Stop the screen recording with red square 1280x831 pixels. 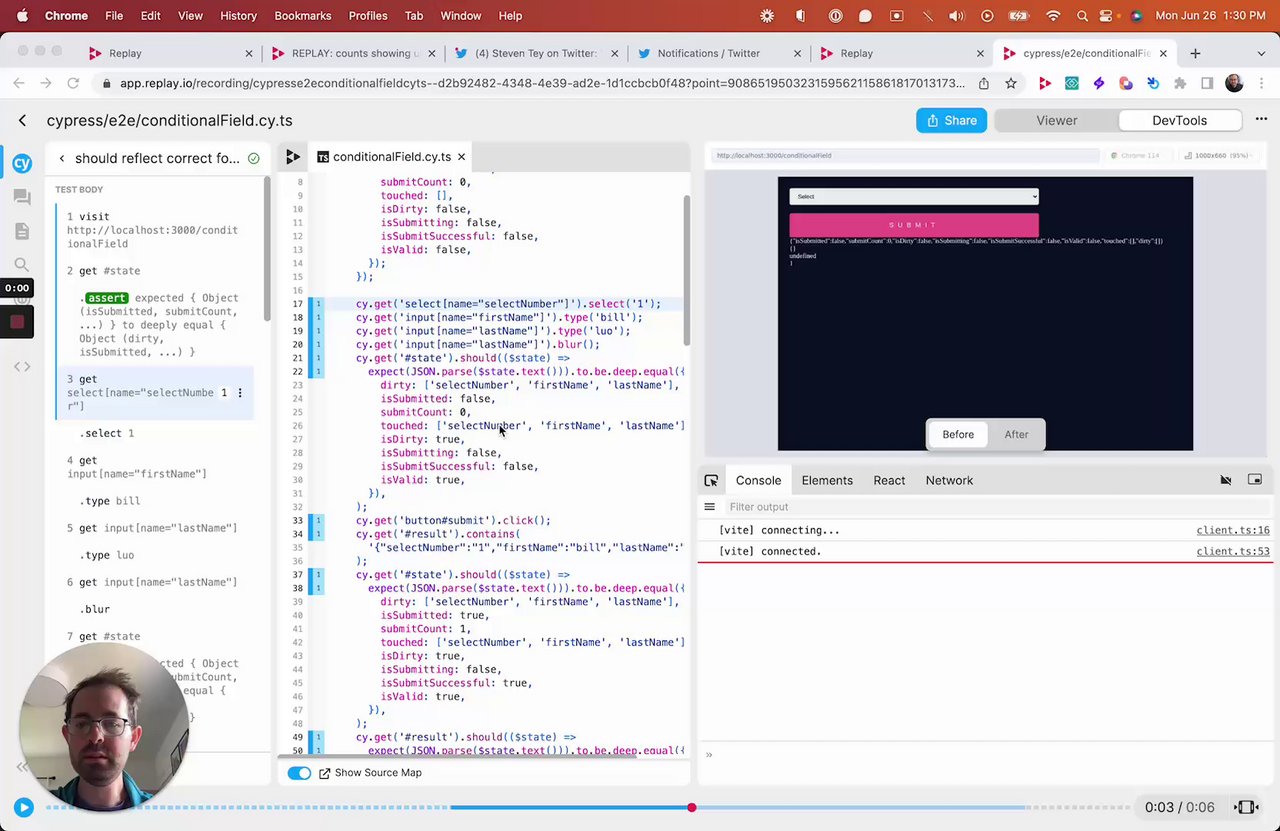pyautogui.click(x=17, y=322)
